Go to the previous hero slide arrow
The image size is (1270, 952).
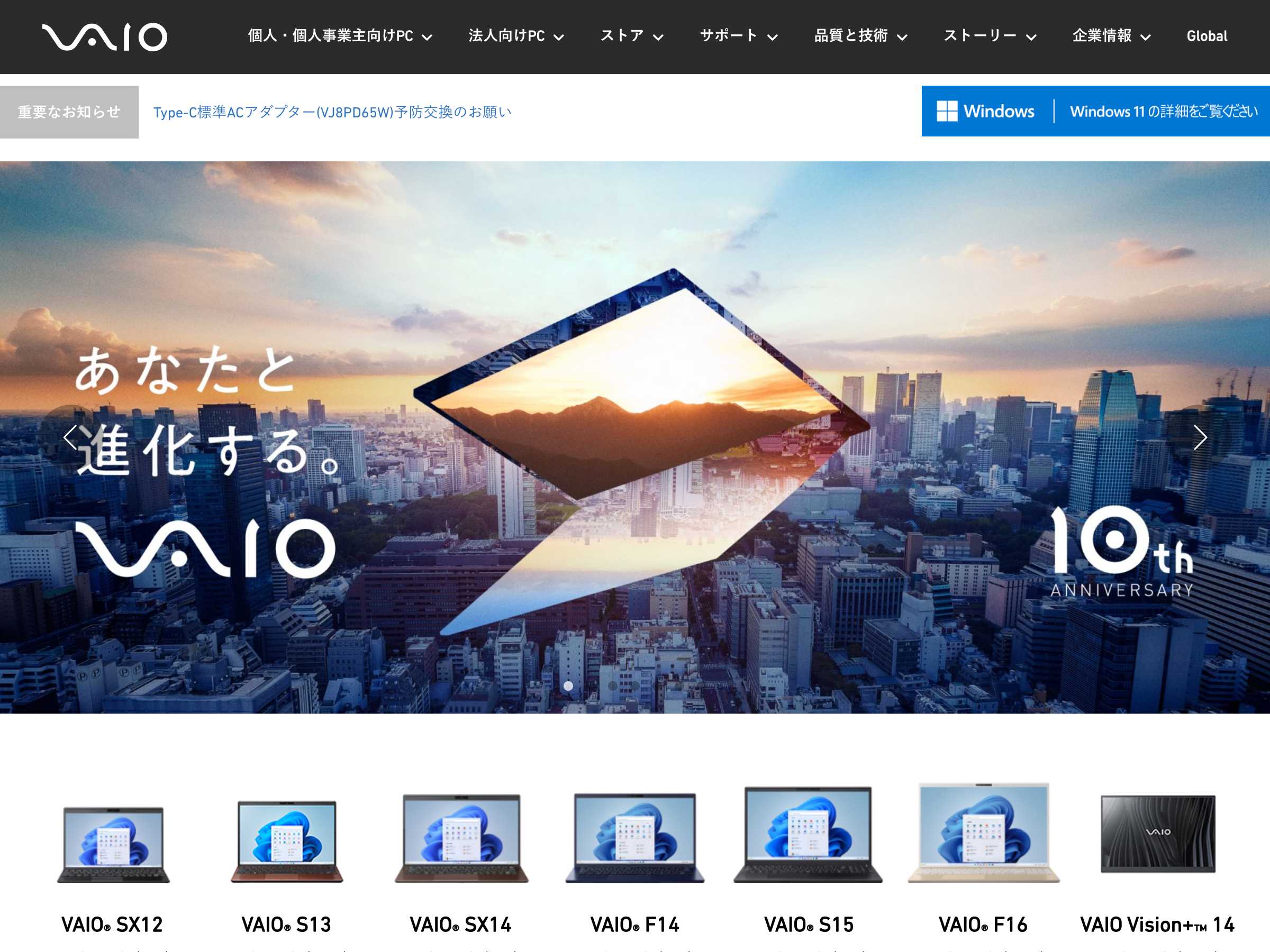(70, 437)
